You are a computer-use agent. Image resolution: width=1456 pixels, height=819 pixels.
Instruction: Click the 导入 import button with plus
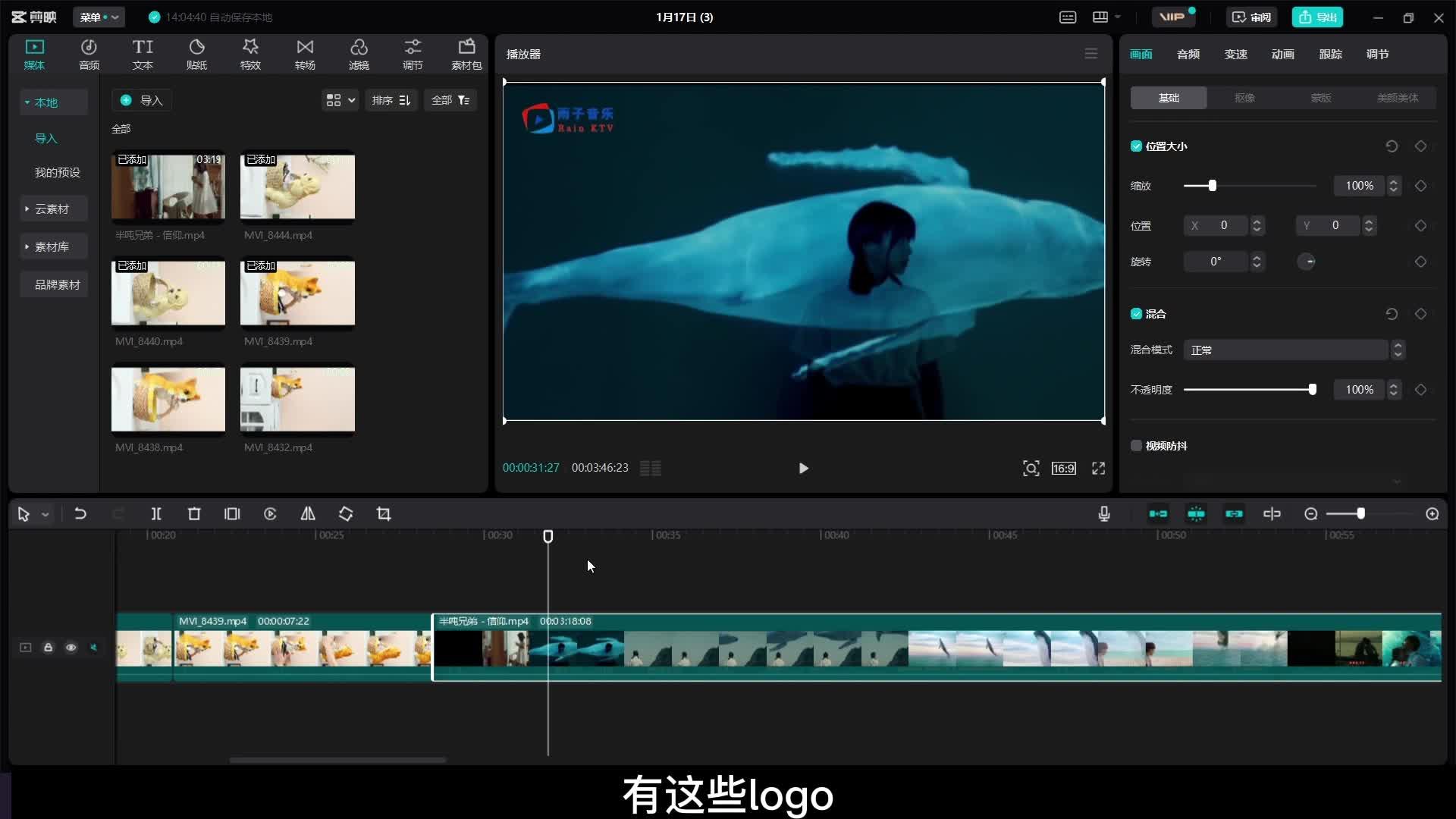[142, 100]
